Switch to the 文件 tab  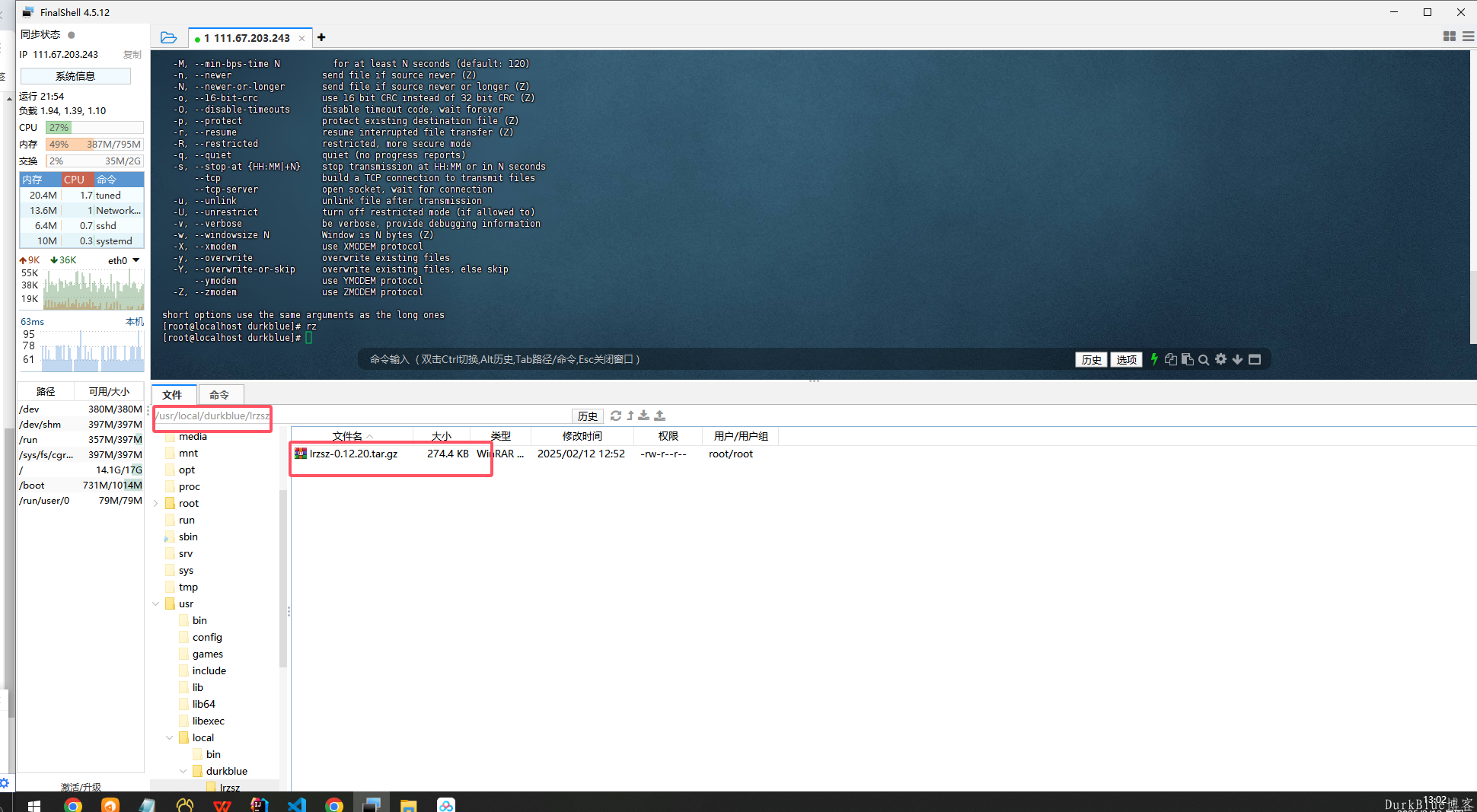point(173,395)
